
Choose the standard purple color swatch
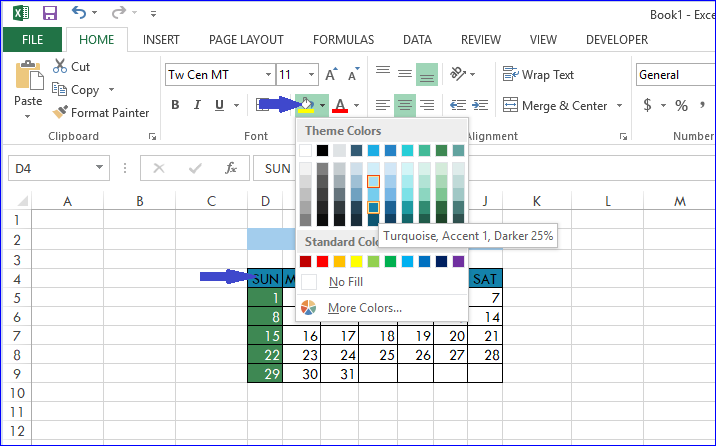(x=458, y=262)
